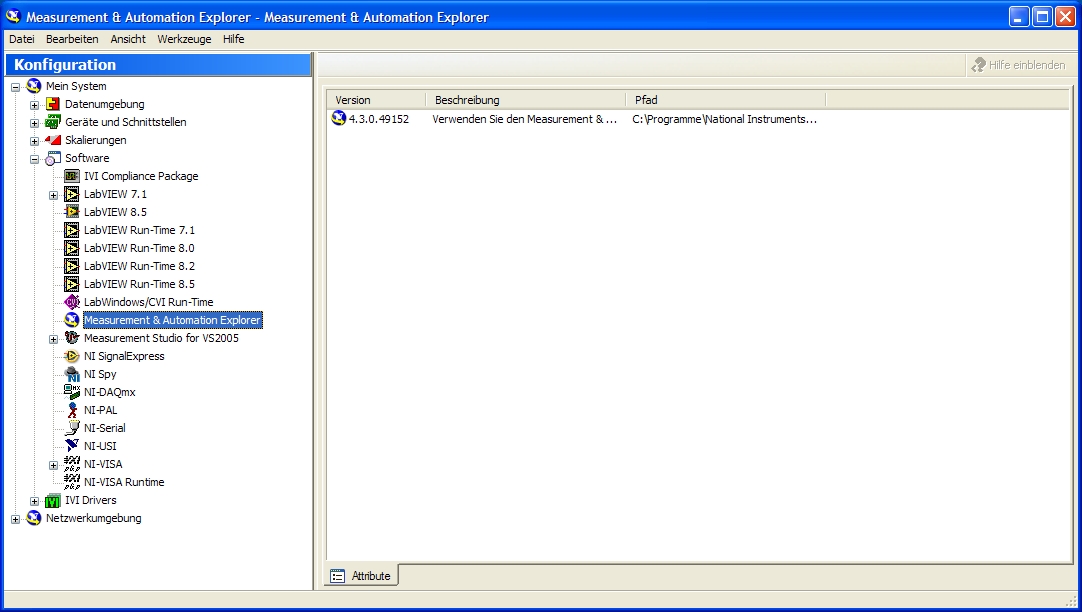
Task: Click the Measurement & Automation Explorer tree icon
Action: click(x=72, y=319)
